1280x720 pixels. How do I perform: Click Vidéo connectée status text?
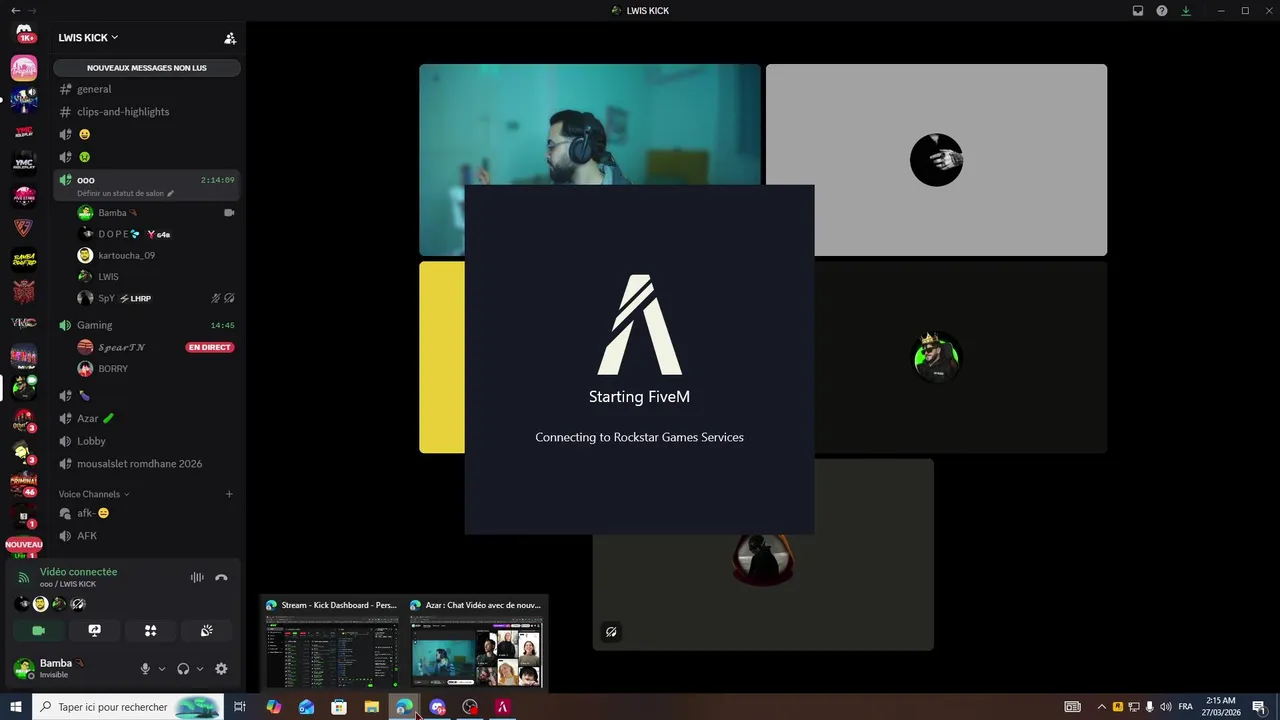point(78,572)
